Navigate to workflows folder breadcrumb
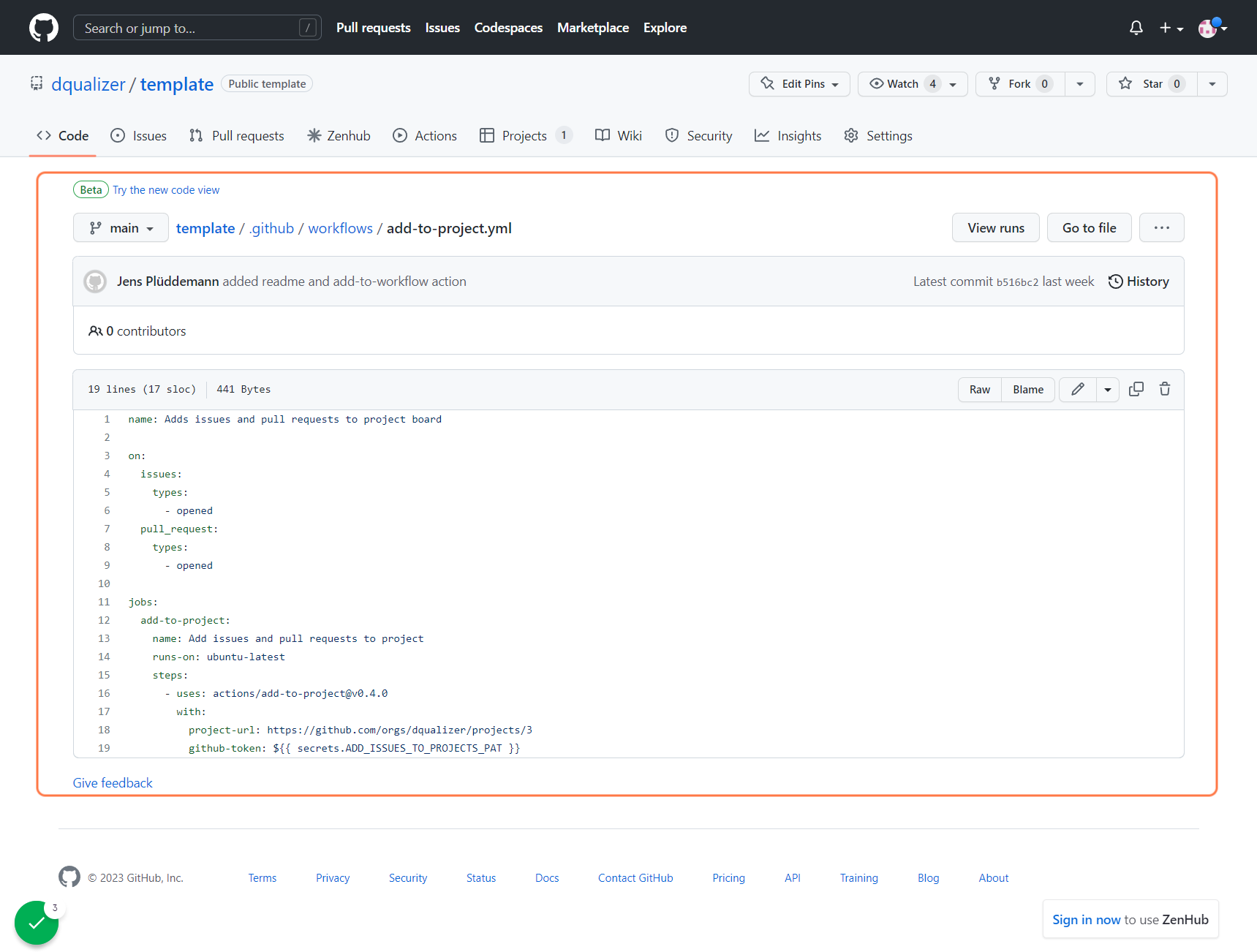The image size is (1257, 952). (x=341, y=228)
